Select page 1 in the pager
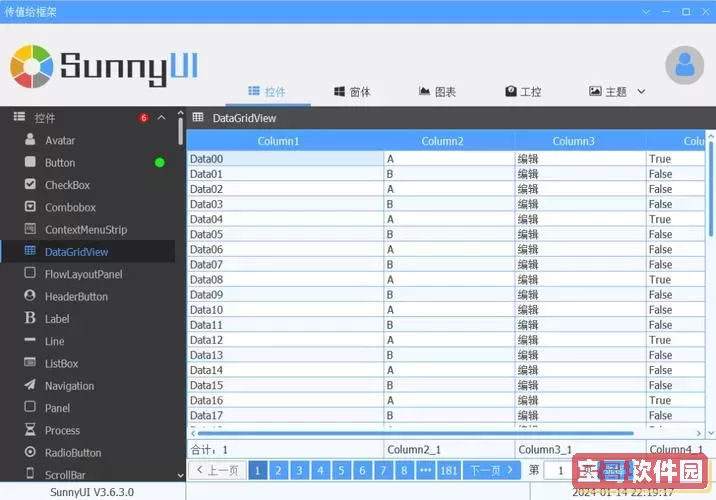 pos(258,470)
